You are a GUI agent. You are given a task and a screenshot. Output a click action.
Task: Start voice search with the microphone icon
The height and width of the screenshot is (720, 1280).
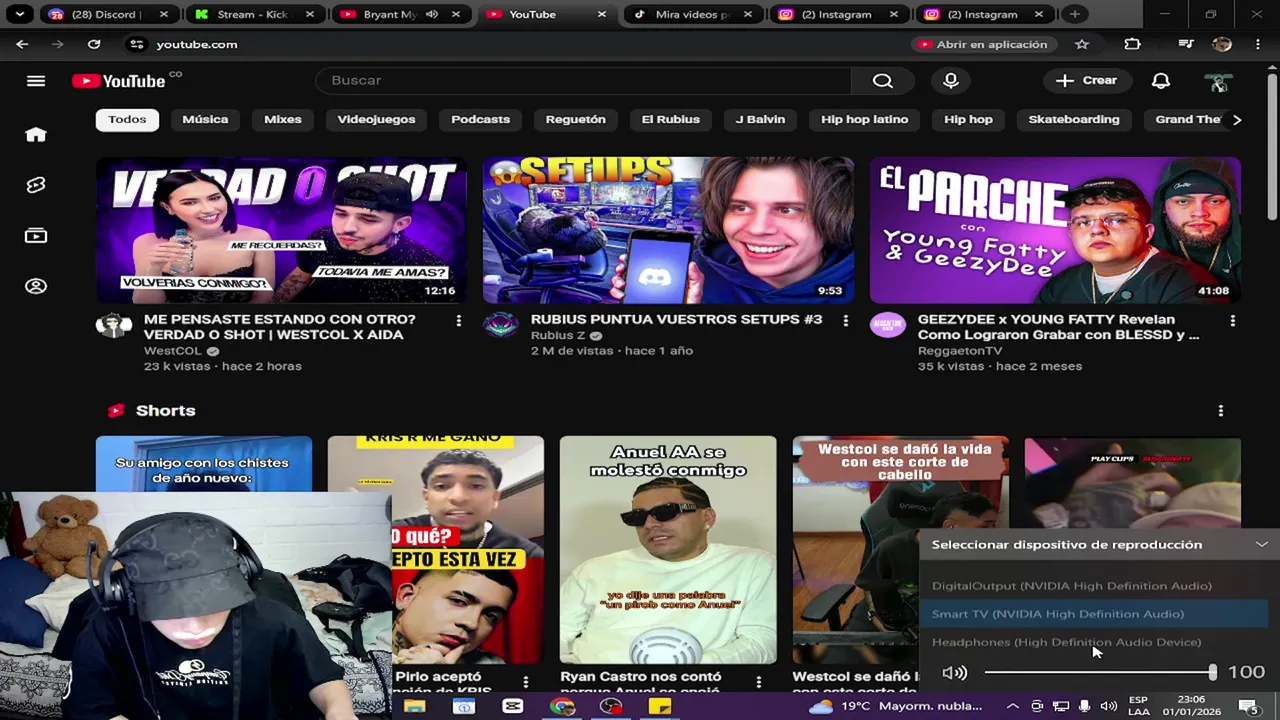click(951, 81)
